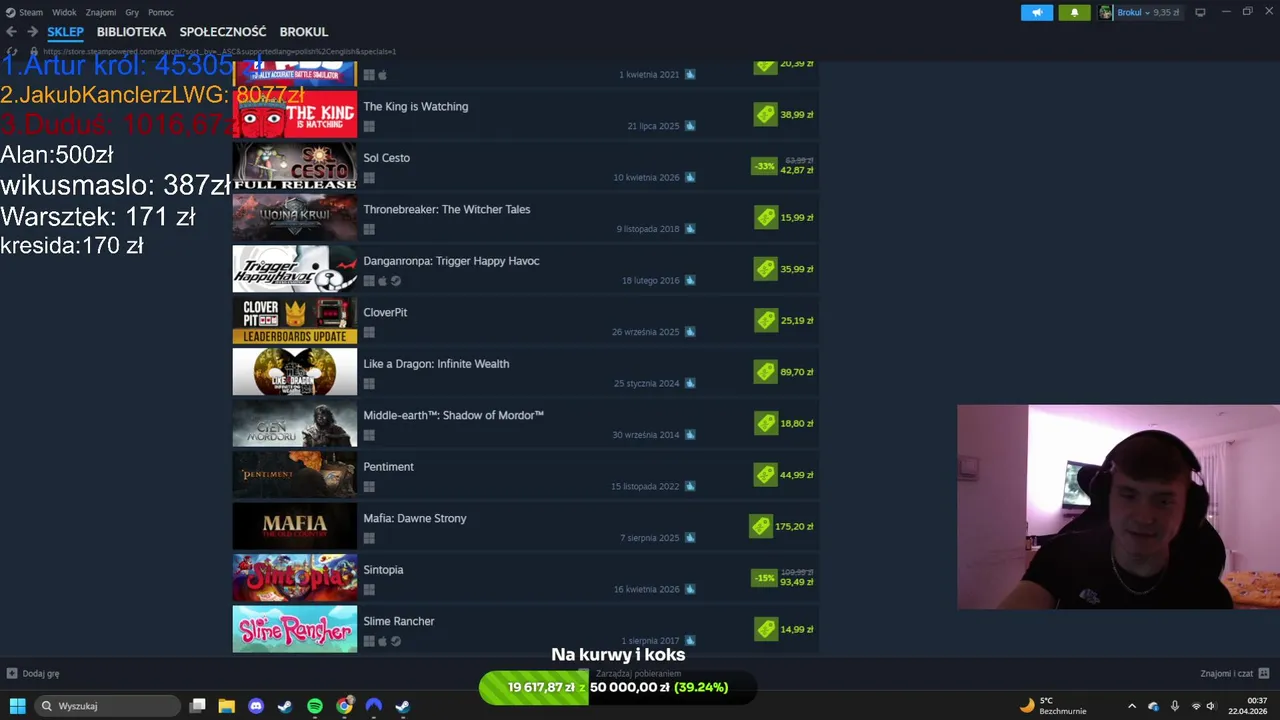Screen dimensions: 1280x720
Task: Click Zarządzaj pobieraniem downloads link
Action: tap(640, 674)
